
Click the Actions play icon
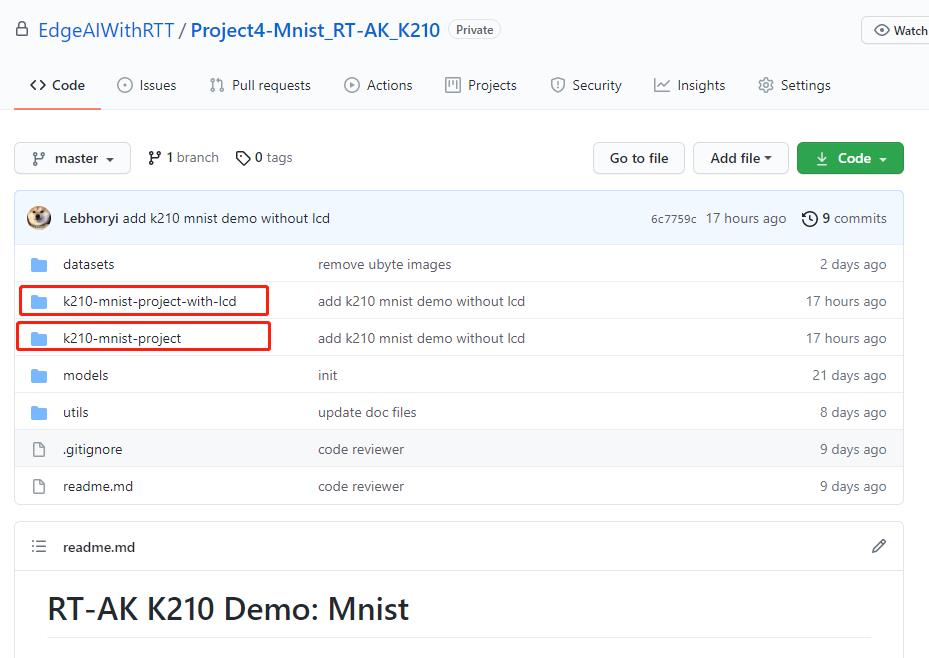(x=352, y=85)
